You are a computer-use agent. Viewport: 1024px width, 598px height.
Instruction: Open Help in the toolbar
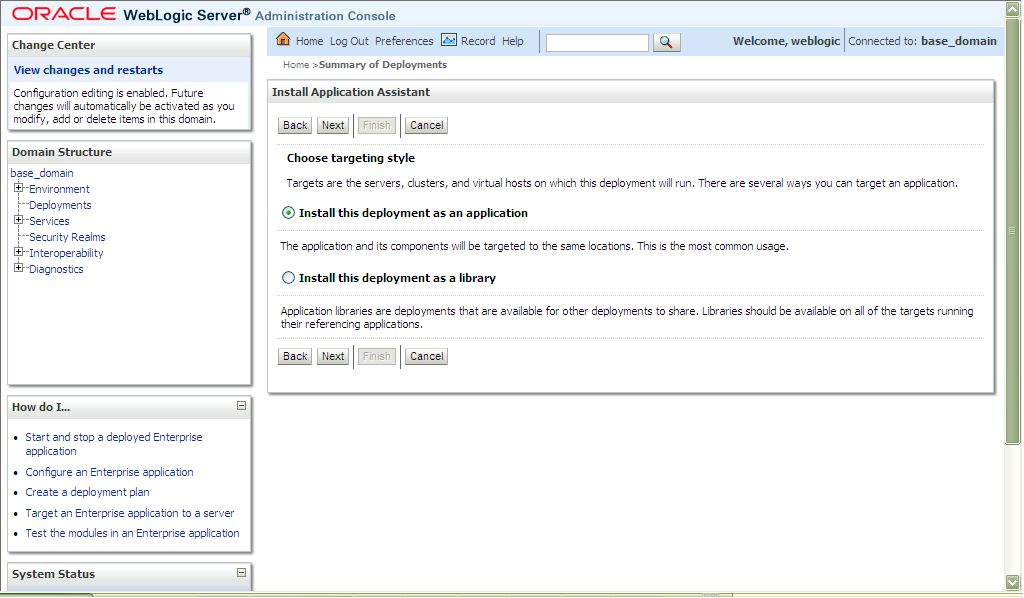[x=513, y=41]
